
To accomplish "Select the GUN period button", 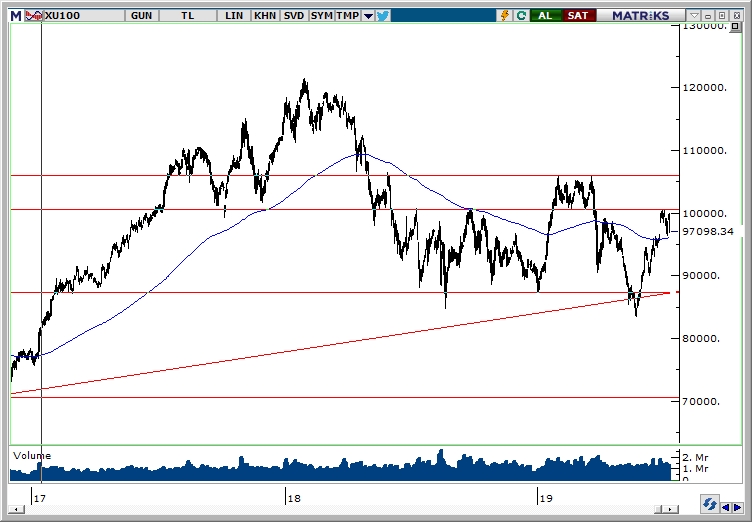I will [141, 16].
